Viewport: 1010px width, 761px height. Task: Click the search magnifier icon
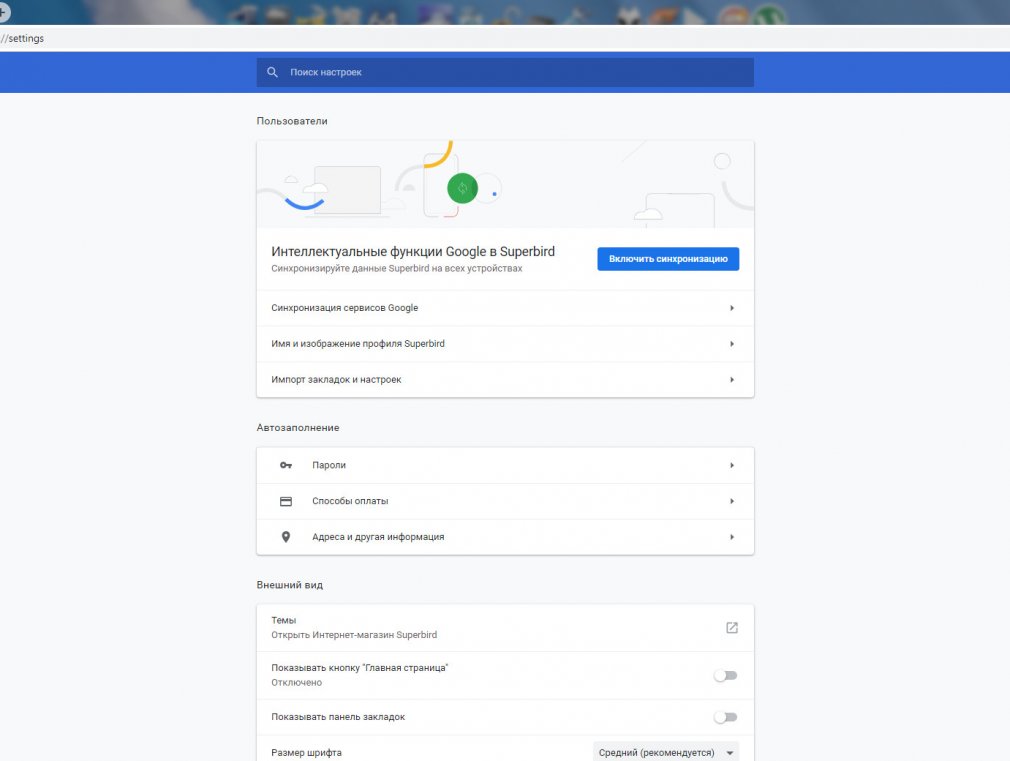tap(272, 72)
